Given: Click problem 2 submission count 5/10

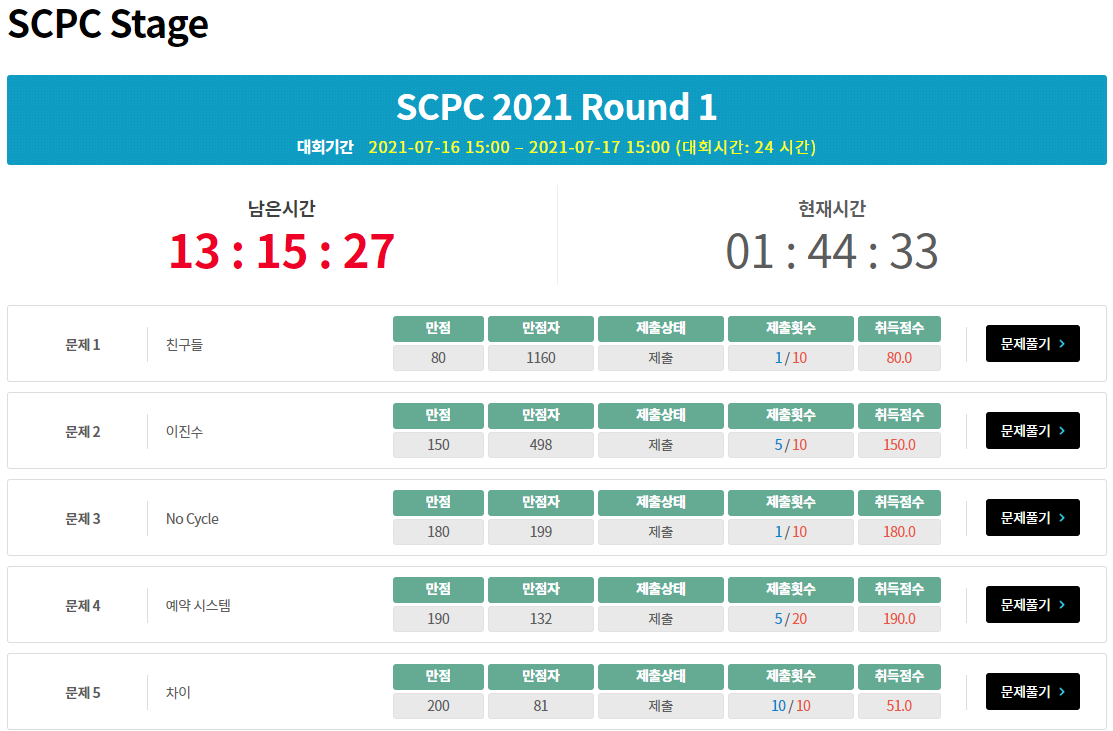Looking at the screenshot, I should click(x=791, y=445).
